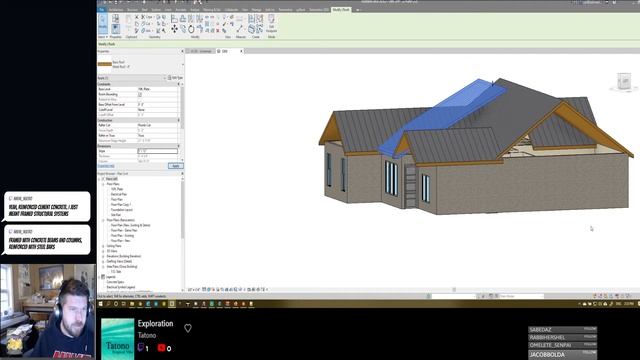Open File Explorer from the taskbar
640x360 pixels.
pos(132,304)
